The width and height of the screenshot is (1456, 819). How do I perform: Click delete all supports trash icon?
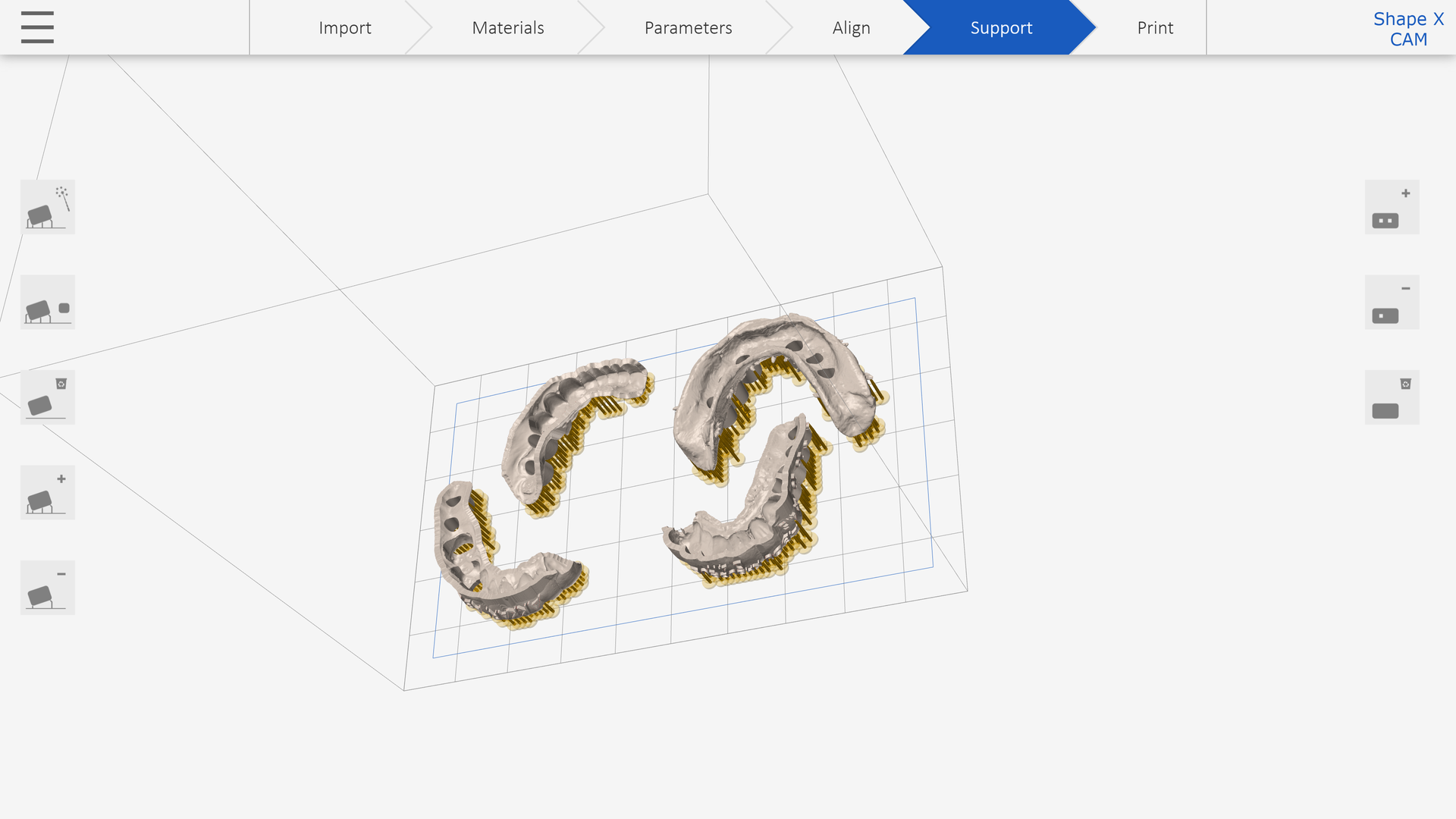point(47,397)
